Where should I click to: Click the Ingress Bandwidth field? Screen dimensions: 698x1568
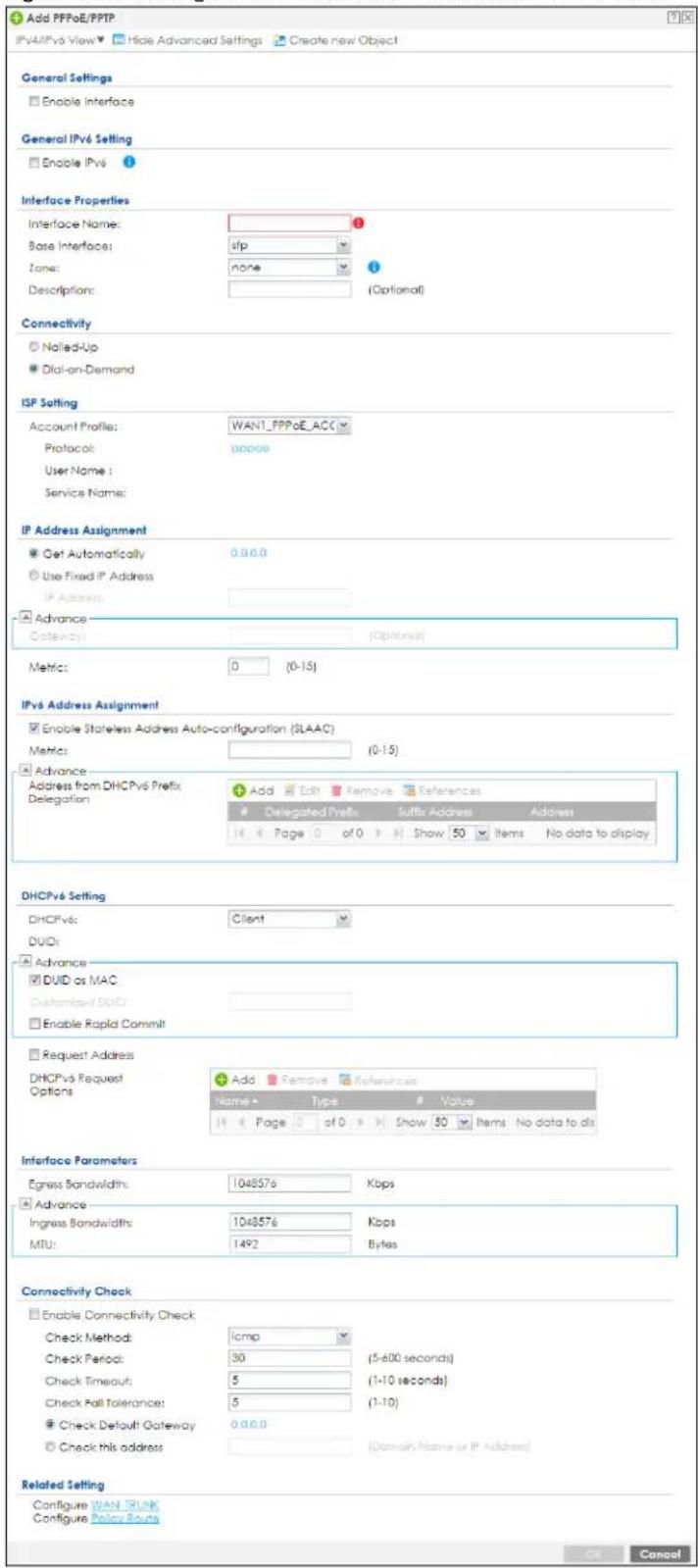[289, 1223]
